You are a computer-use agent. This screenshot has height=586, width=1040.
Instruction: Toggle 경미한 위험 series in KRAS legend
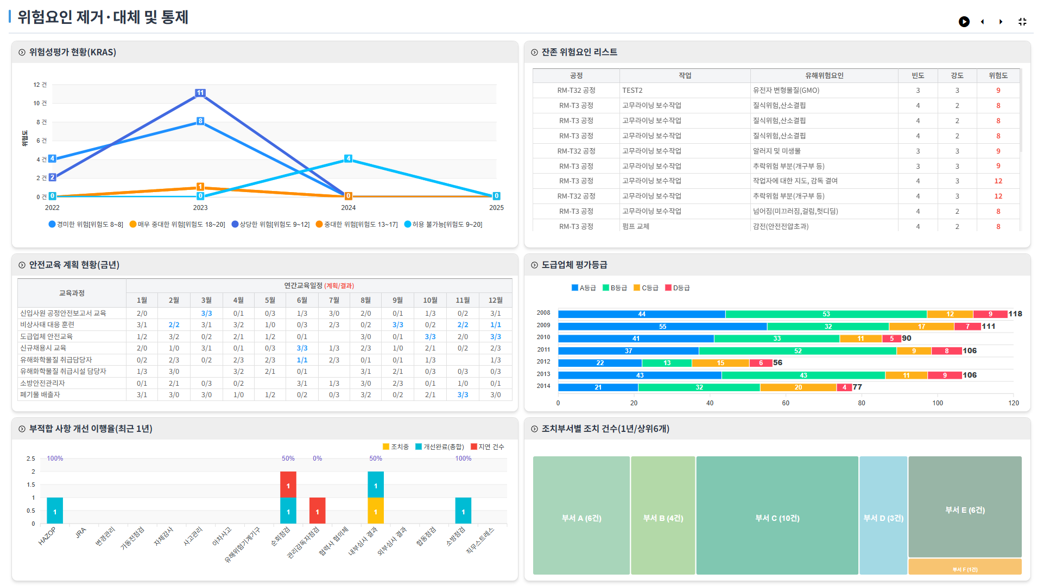(x=89, y=225)
